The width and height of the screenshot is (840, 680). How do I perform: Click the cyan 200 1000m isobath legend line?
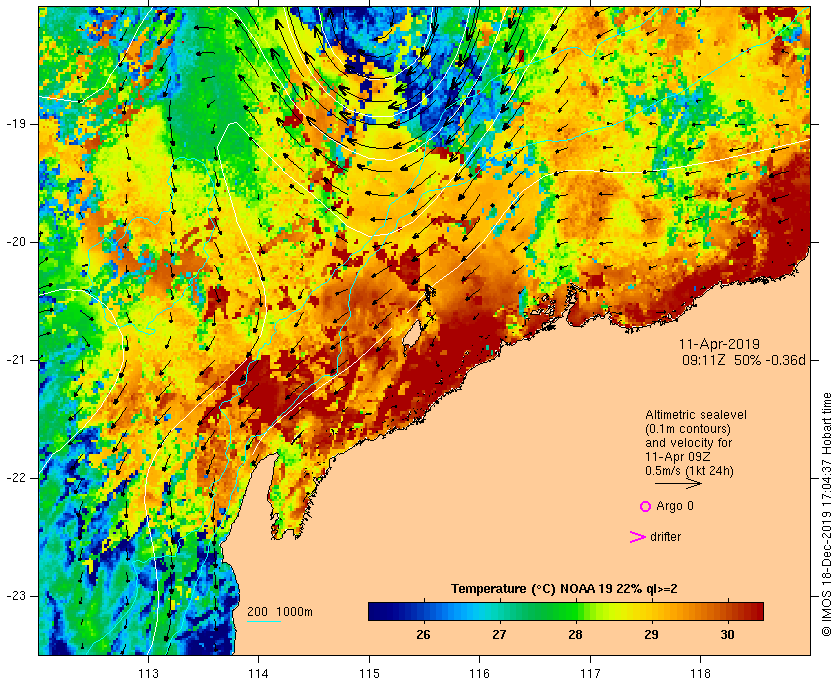(264, 622)
